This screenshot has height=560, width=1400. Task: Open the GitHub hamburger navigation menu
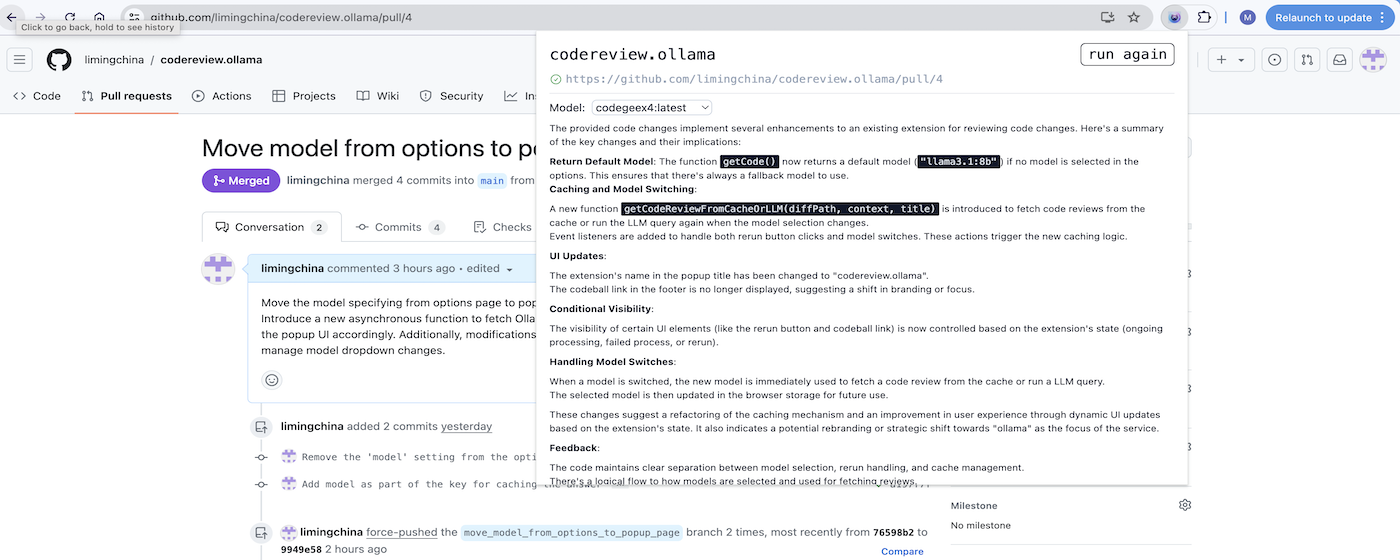(x=19, y=60)
